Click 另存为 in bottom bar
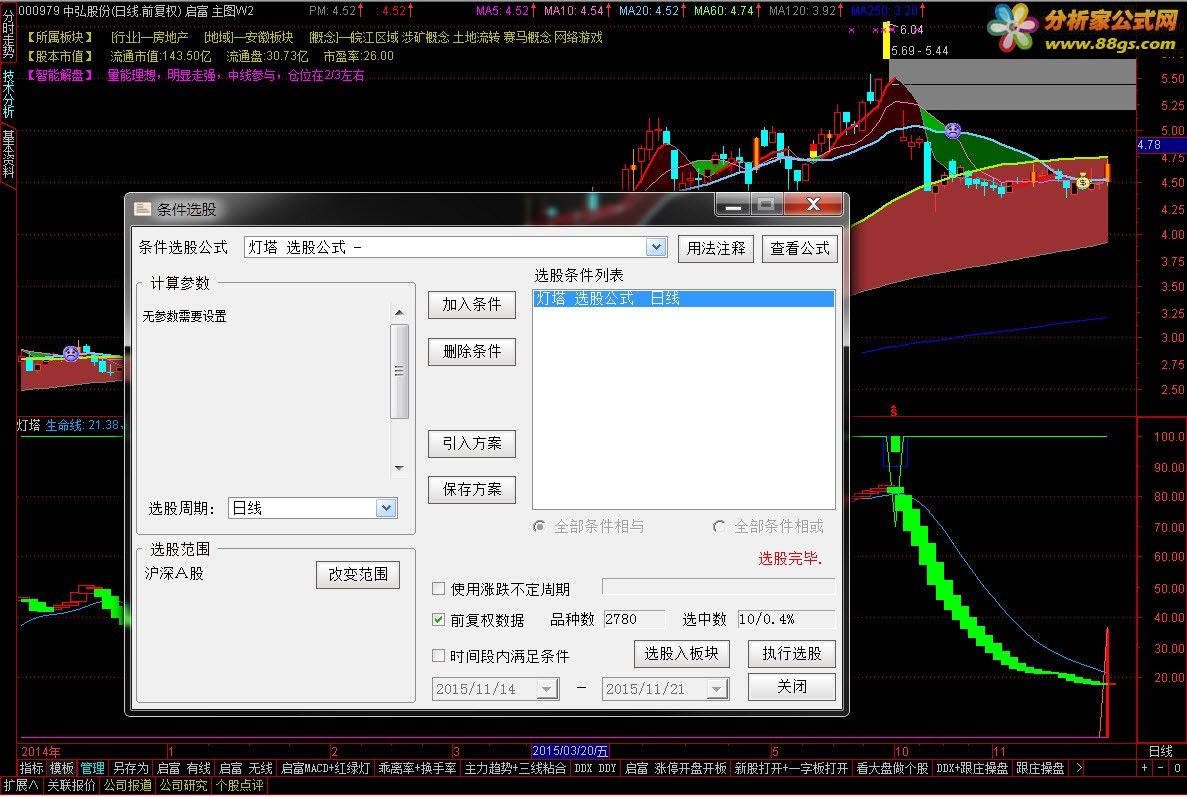 pyautogui.click(x=130, y=768)
